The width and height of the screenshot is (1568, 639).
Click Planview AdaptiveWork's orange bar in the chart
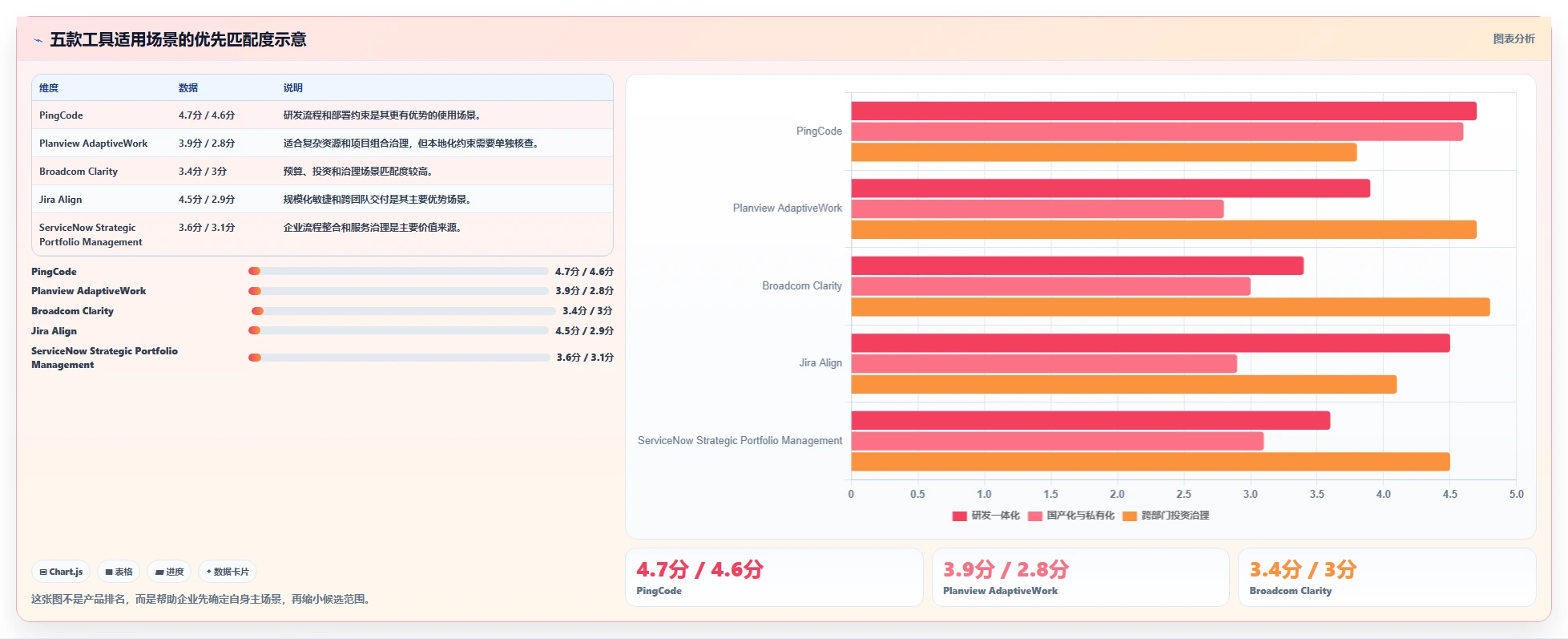click(x=1163, y=229)
